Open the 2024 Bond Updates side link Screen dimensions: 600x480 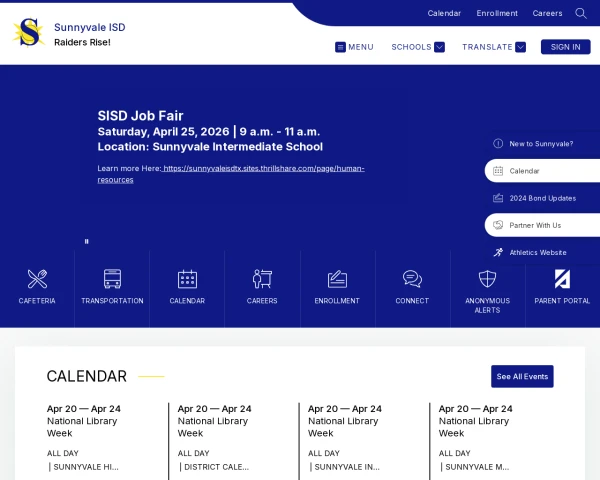pyautogui.click(x=542, y=198)
